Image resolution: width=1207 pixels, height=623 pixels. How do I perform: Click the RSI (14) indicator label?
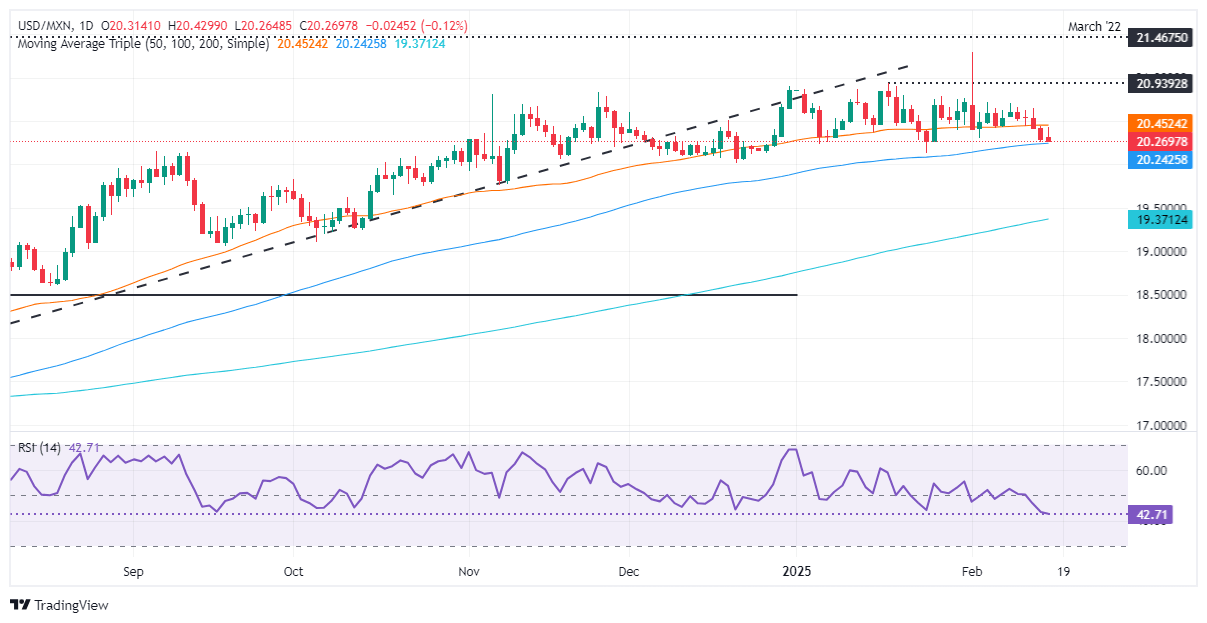tap(37, 448)
